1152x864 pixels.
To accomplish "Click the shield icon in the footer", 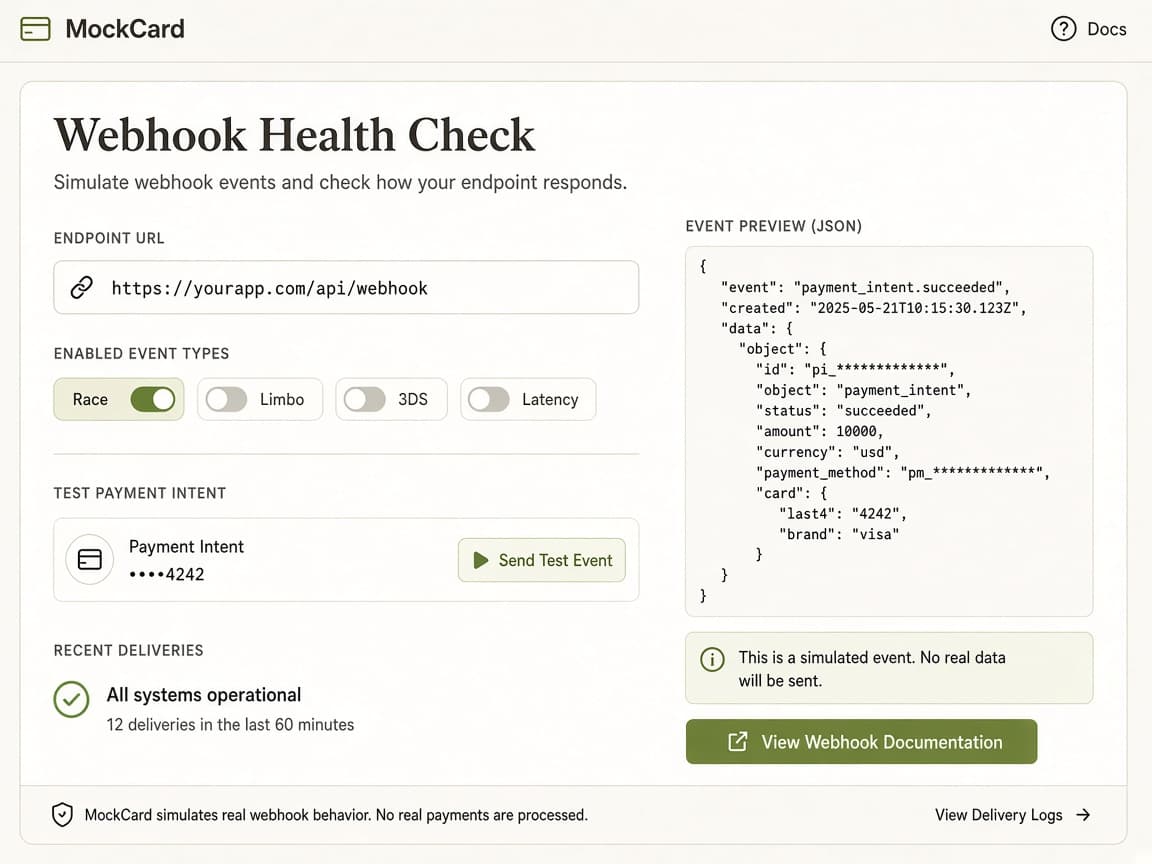I will click(x=62, y=815).
